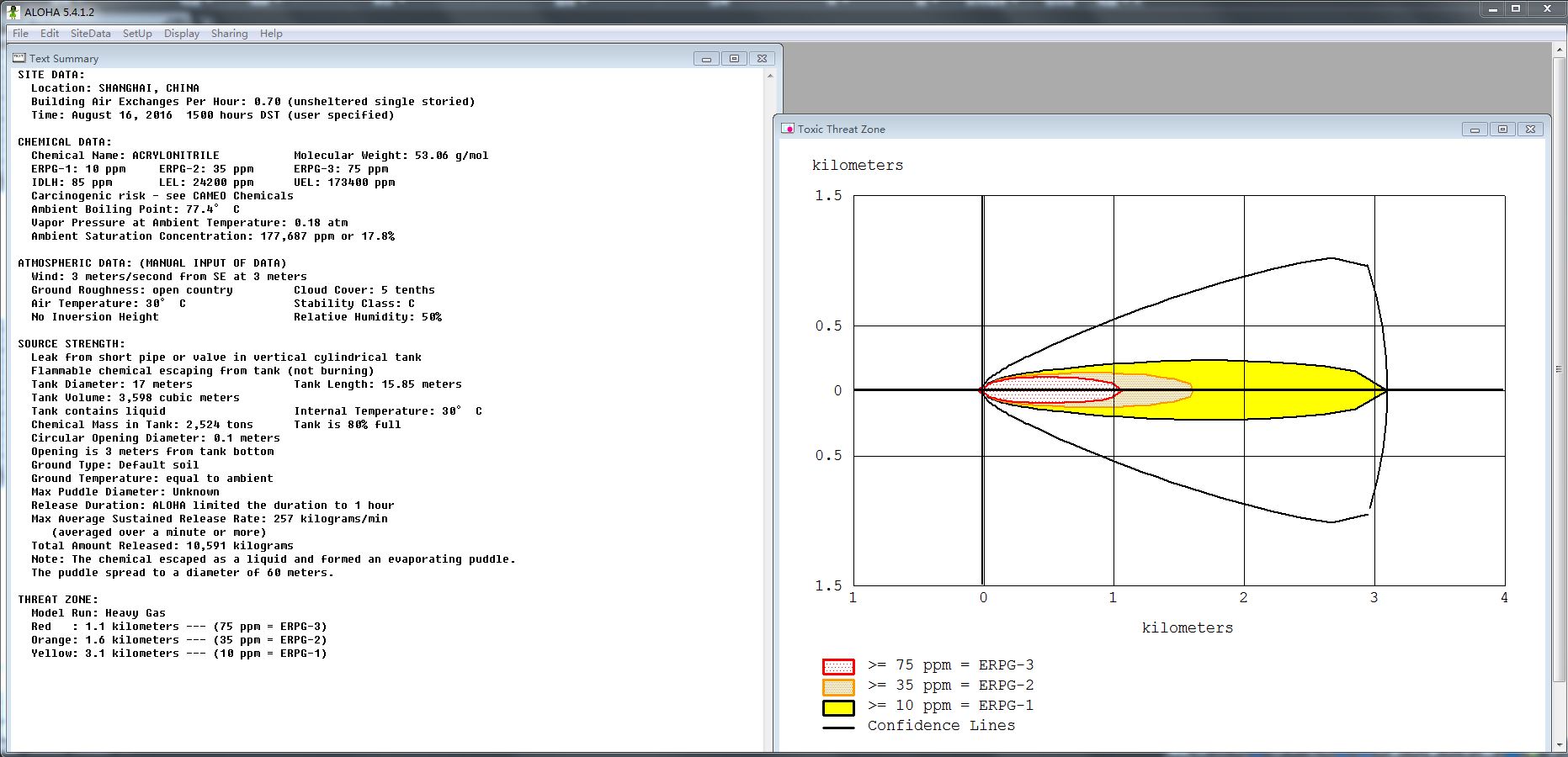Minimize the ALOHA main window

[x=1493, y=9]
